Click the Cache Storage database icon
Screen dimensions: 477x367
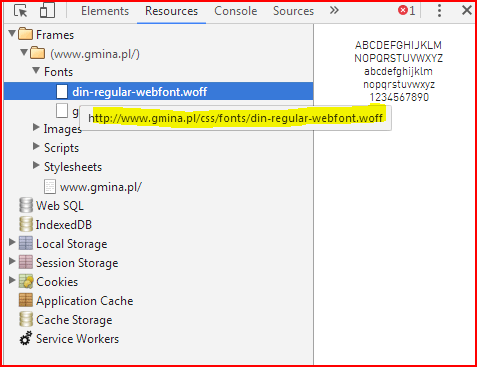[26, 319]
